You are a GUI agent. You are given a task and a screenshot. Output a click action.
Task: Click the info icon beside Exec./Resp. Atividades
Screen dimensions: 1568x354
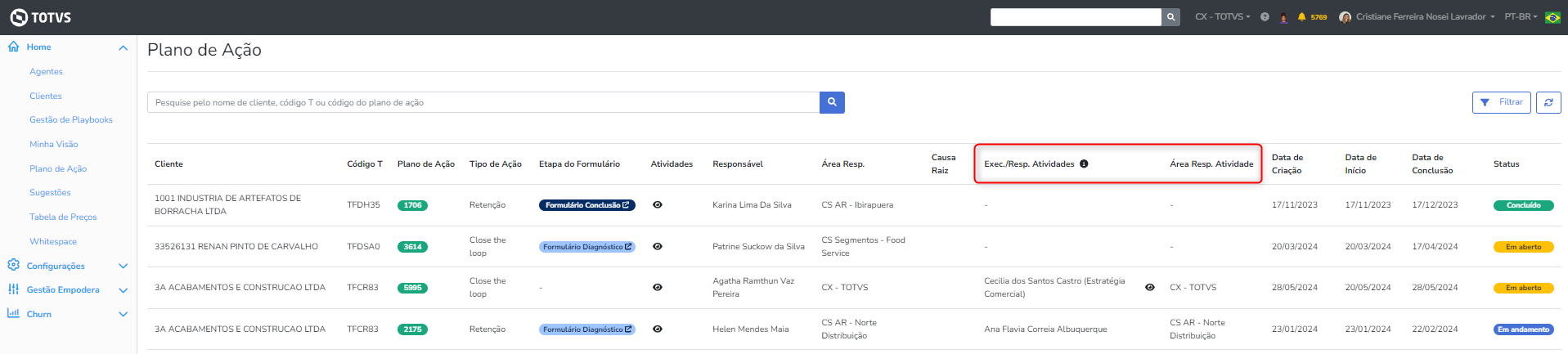(1084, 164)
